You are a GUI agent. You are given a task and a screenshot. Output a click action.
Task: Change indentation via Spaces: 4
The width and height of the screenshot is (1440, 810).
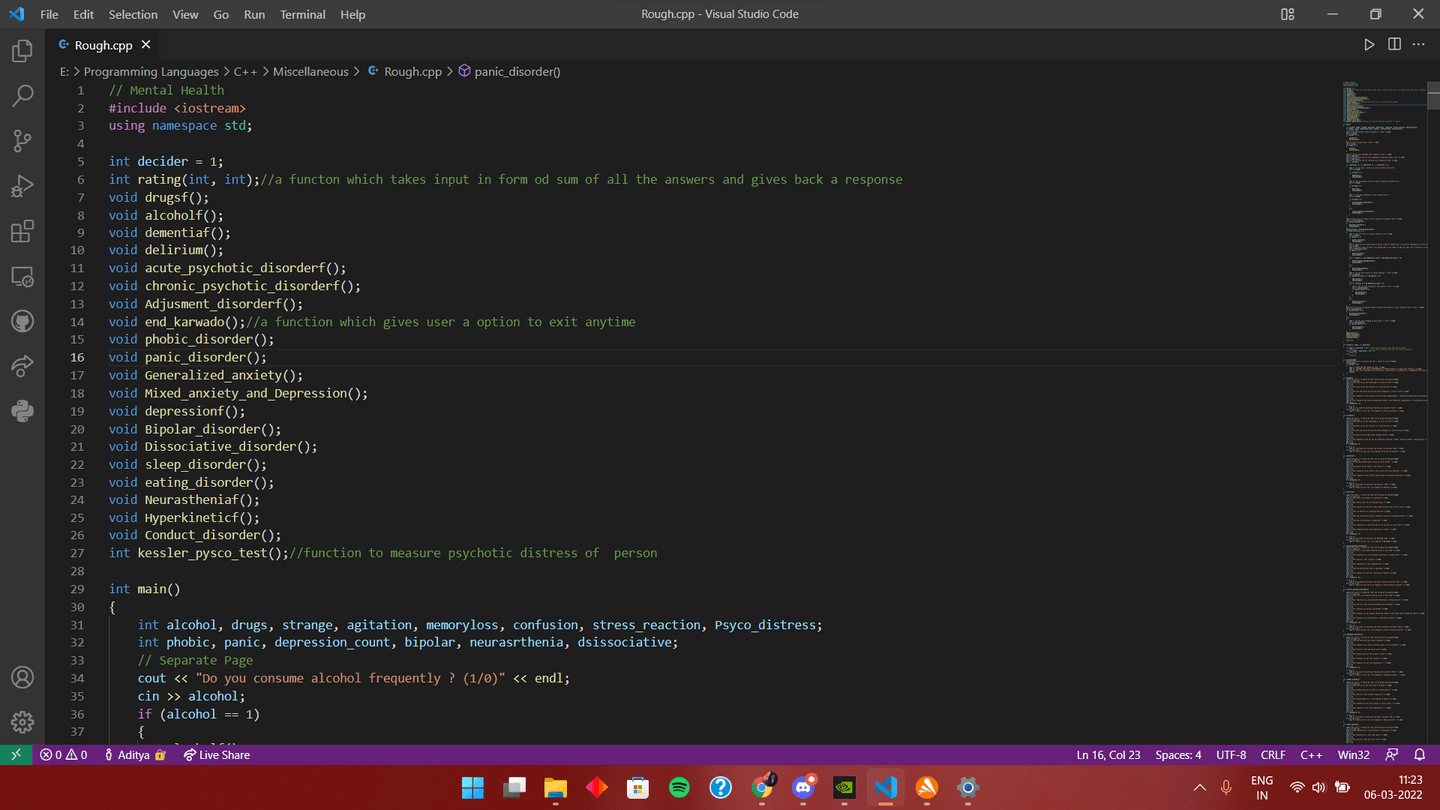[x=1178, y=755]
